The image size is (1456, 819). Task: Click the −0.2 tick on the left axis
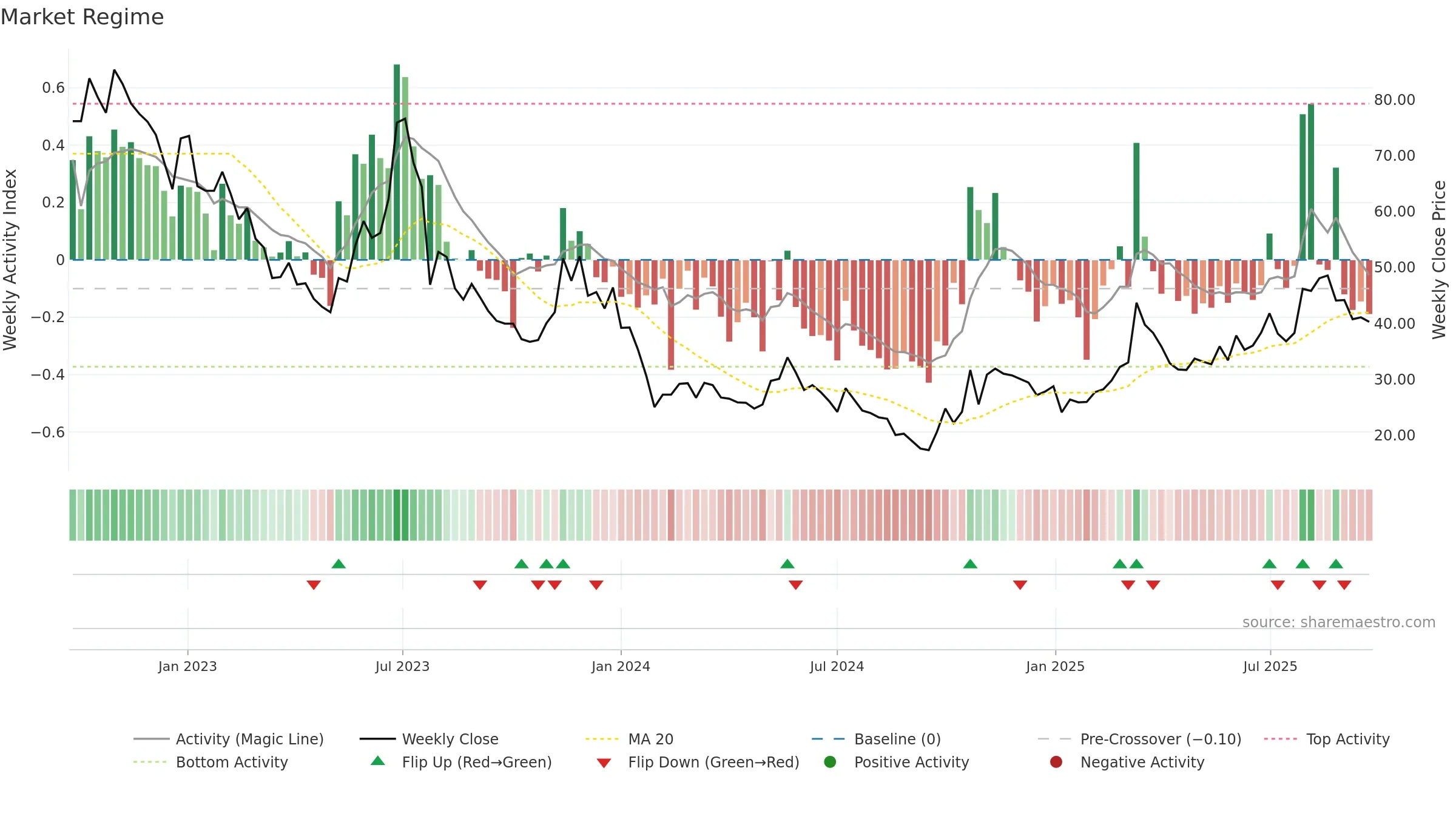(47, 317)
